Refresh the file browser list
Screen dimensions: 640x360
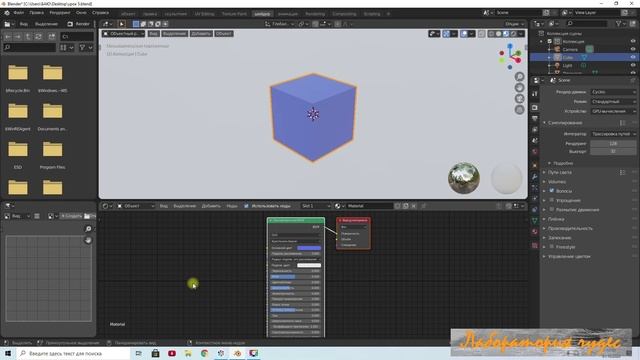pyautogui.click(x=38, y=37)
